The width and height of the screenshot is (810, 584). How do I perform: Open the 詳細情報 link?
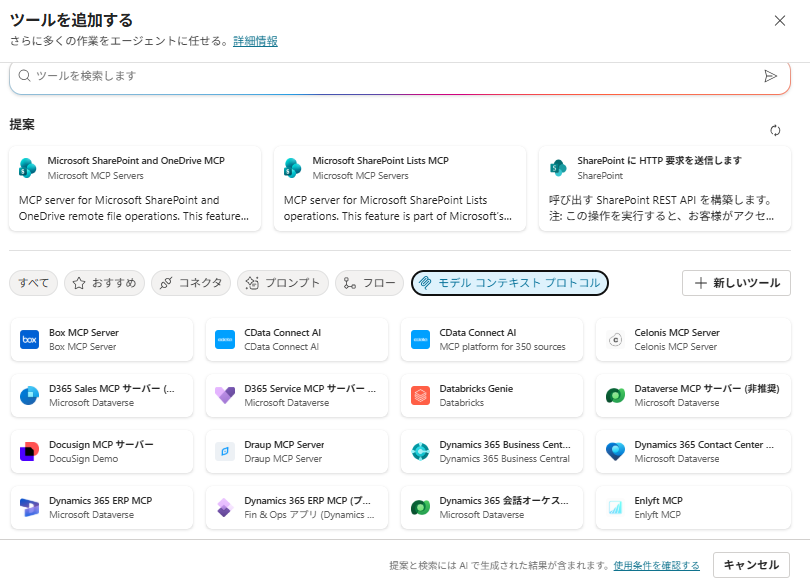(x=255, y=41)
